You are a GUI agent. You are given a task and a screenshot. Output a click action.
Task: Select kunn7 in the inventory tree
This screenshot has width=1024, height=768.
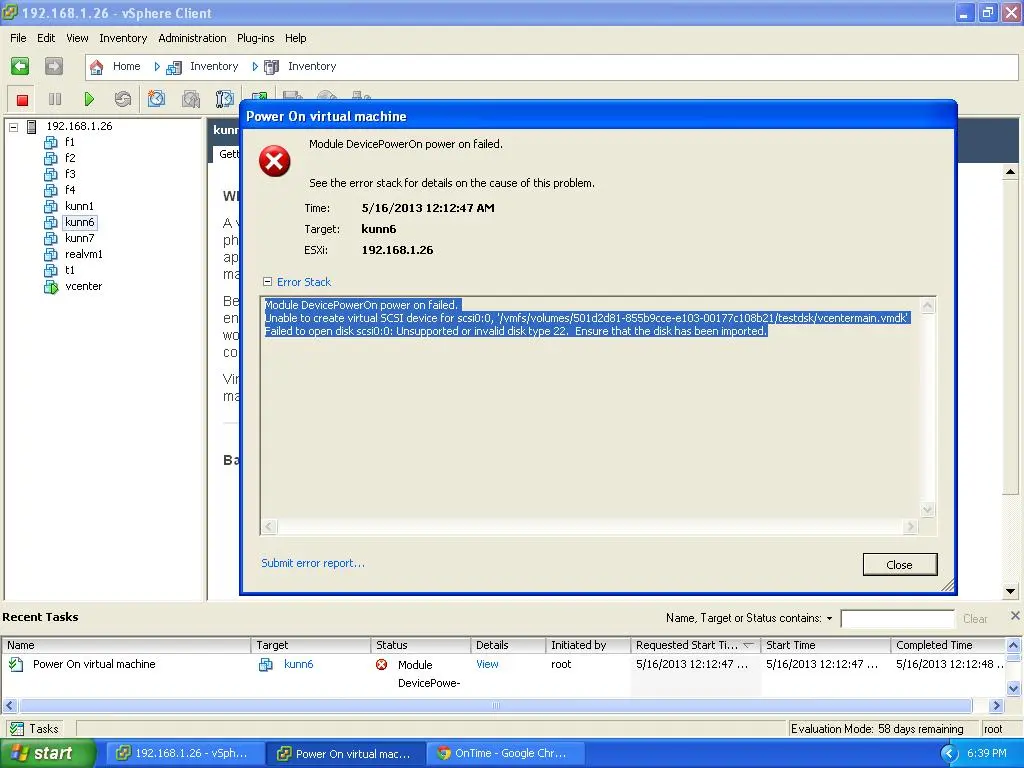click(79, 238)
